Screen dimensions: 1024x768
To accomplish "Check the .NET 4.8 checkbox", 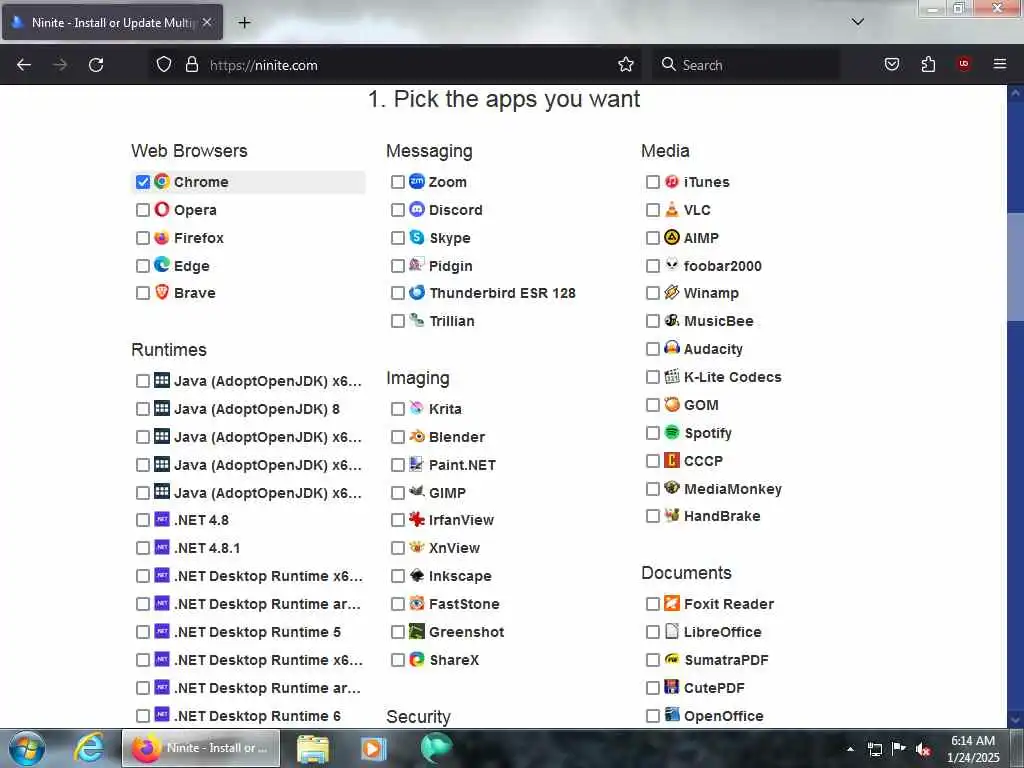I will pos(143,520).
